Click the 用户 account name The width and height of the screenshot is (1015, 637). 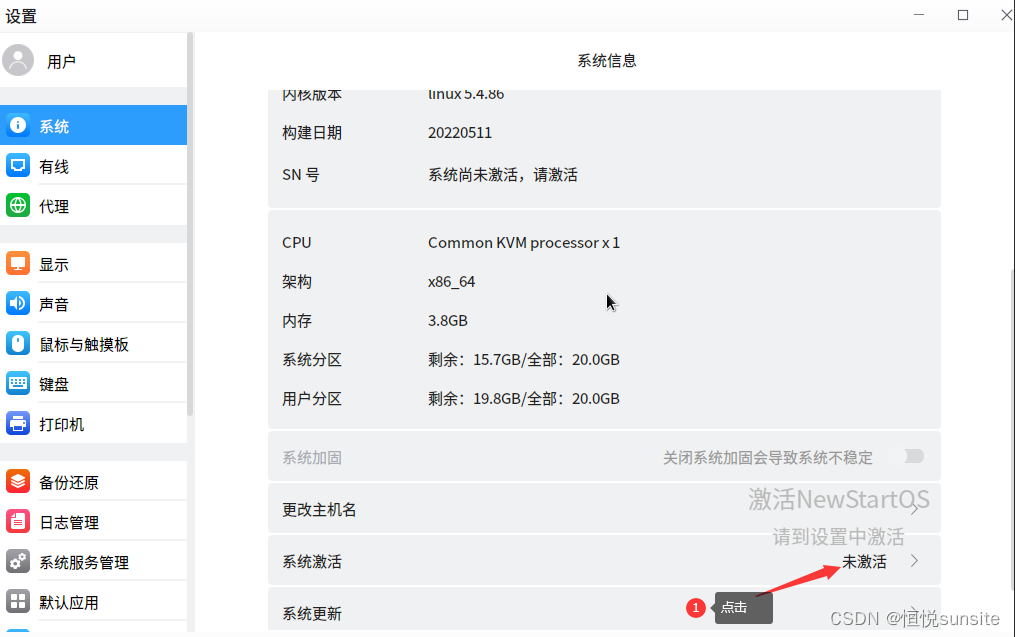[61, 61]
